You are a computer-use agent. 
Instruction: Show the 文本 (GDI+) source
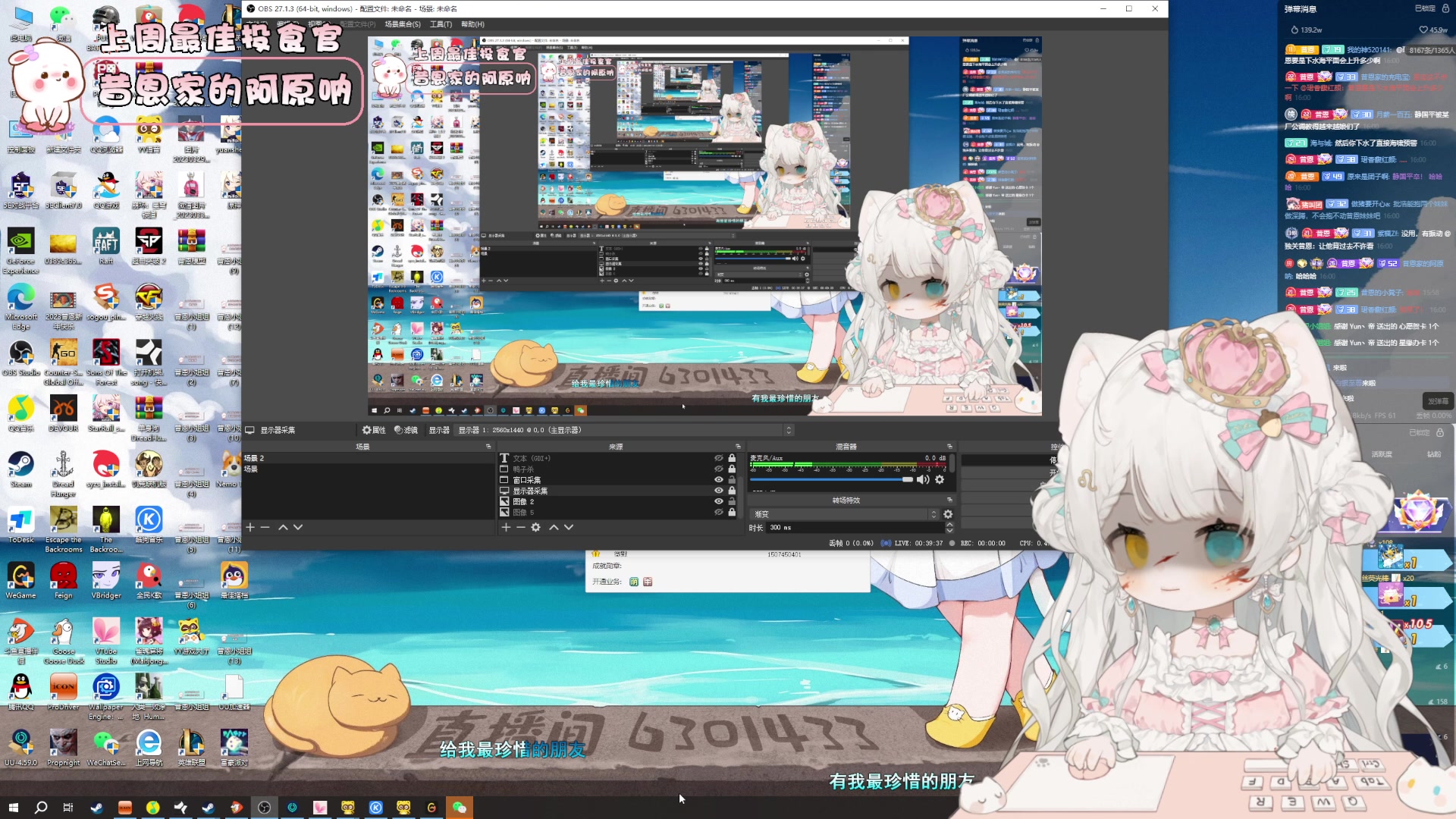point(718,458)
